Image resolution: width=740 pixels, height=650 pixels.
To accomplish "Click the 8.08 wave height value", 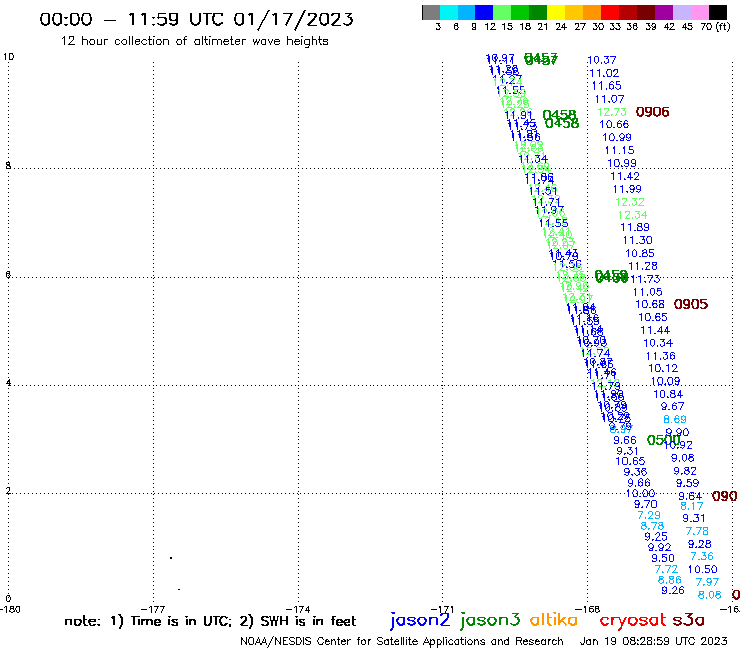I will tap(710, 595).
